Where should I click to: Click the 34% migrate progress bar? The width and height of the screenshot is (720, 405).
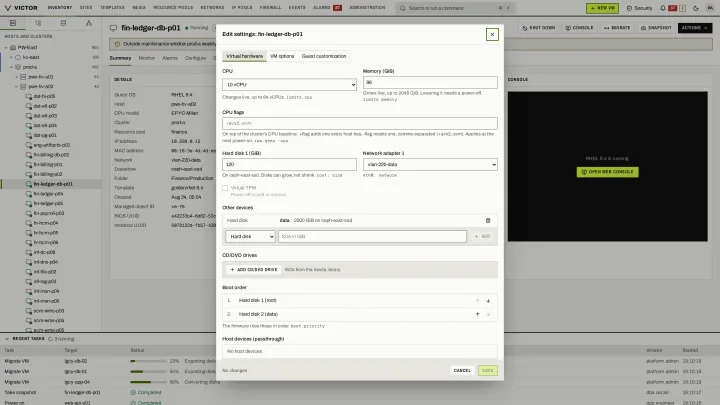[x=148, y=371]
